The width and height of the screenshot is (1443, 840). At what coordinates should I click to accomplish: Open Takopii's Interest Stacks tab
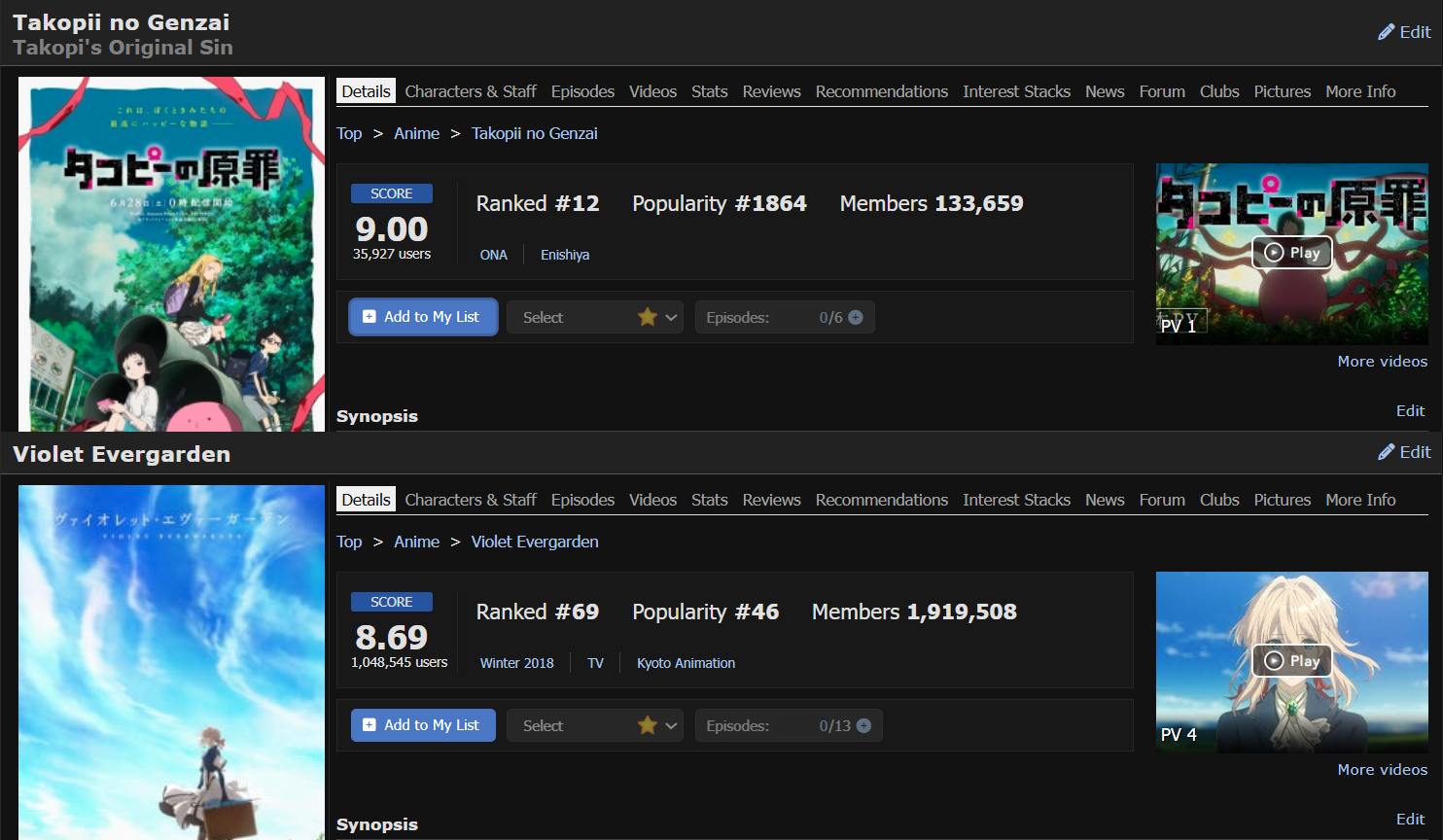(1016, 91)
